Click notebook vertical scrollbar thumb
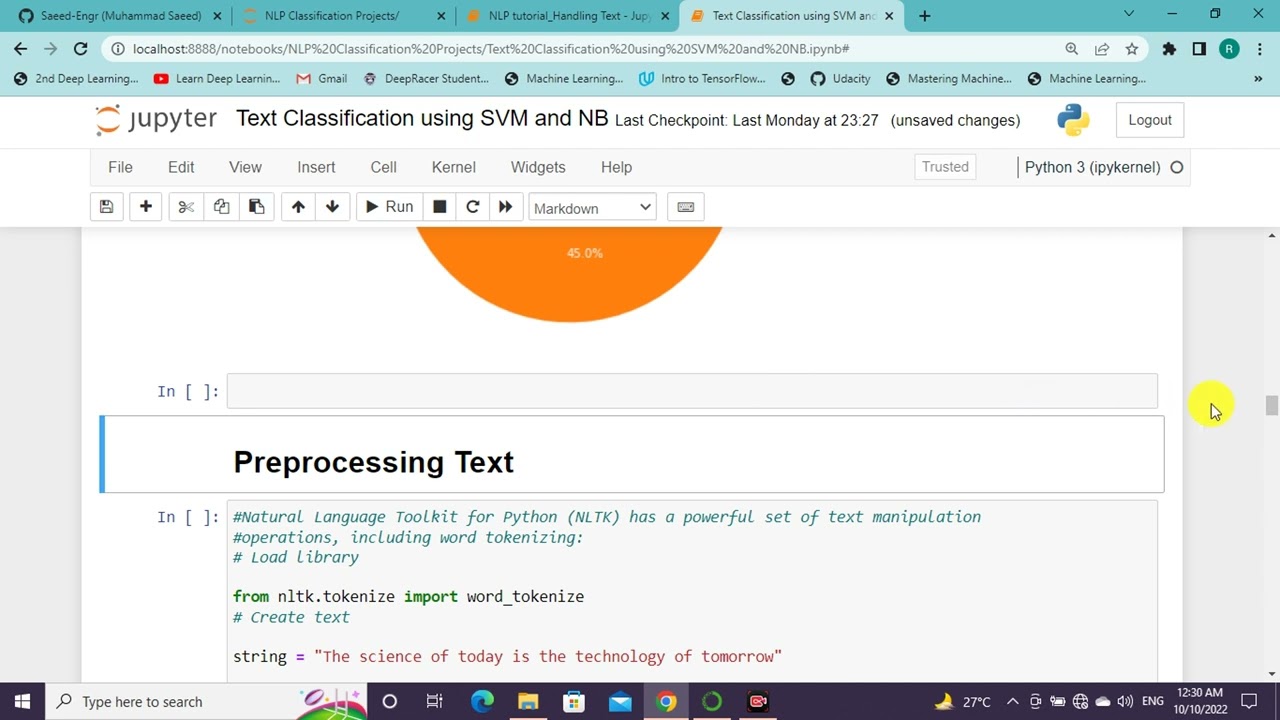1280x720 pixels. 1271,406
